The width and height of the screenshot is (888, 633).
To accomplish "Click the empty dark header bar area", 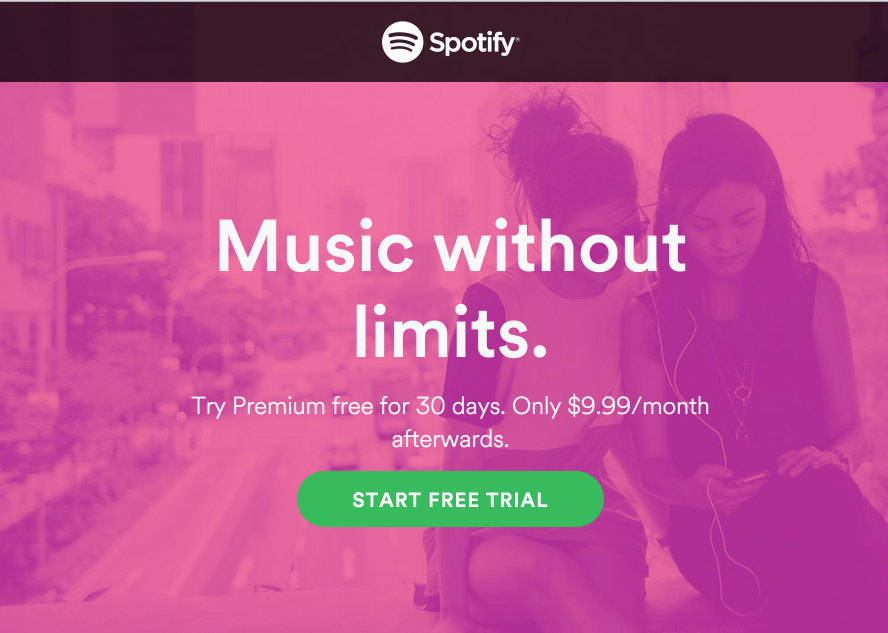I will [x=170, y=42].
